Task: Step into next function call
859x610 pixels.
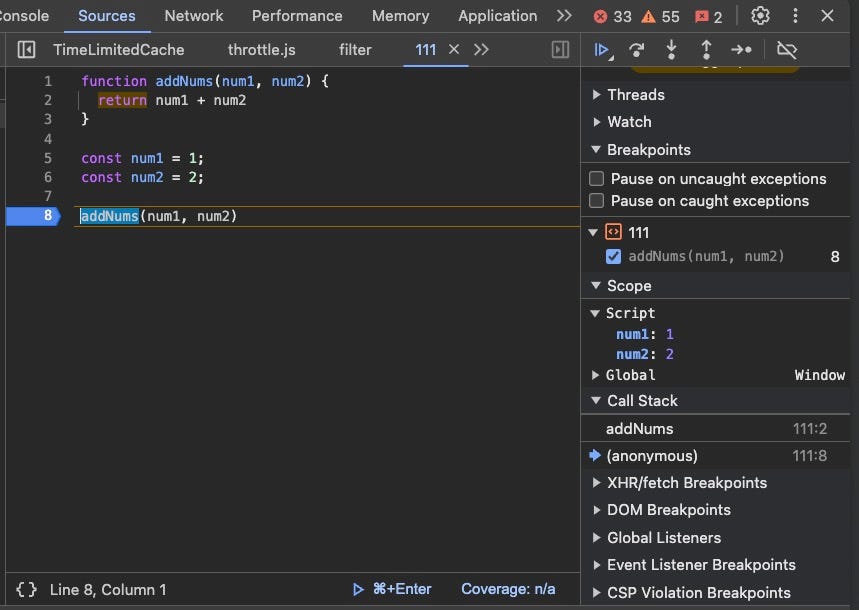Action: [x=671, y=49]
